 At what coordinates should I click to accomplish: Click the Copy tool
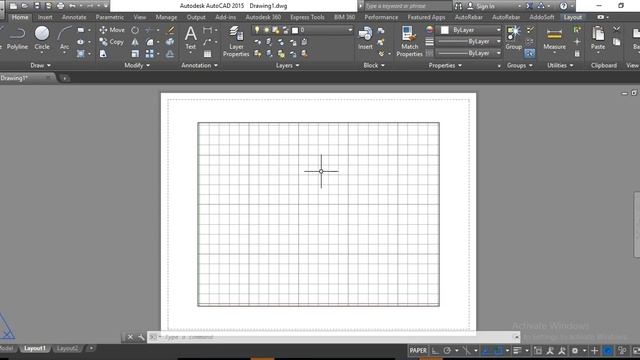tap(111, 42)
